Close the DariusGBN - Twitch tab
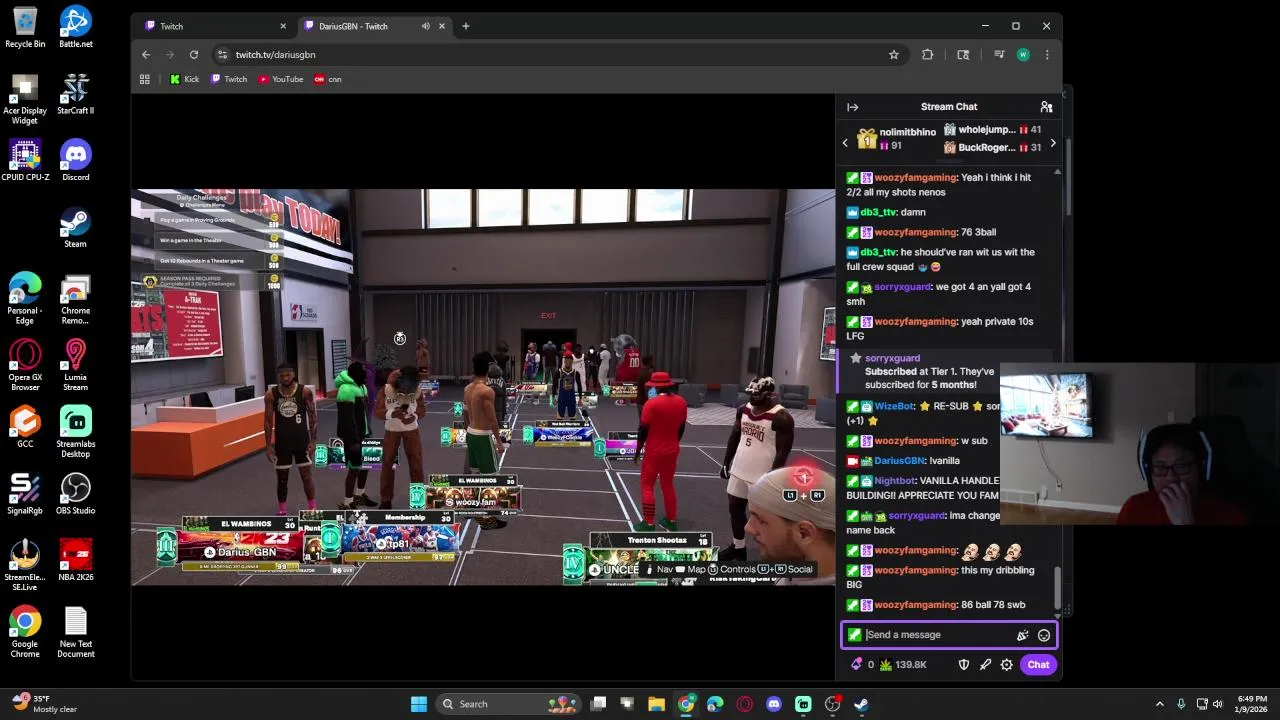This screenshot has height=720, width=1280. 442,26
